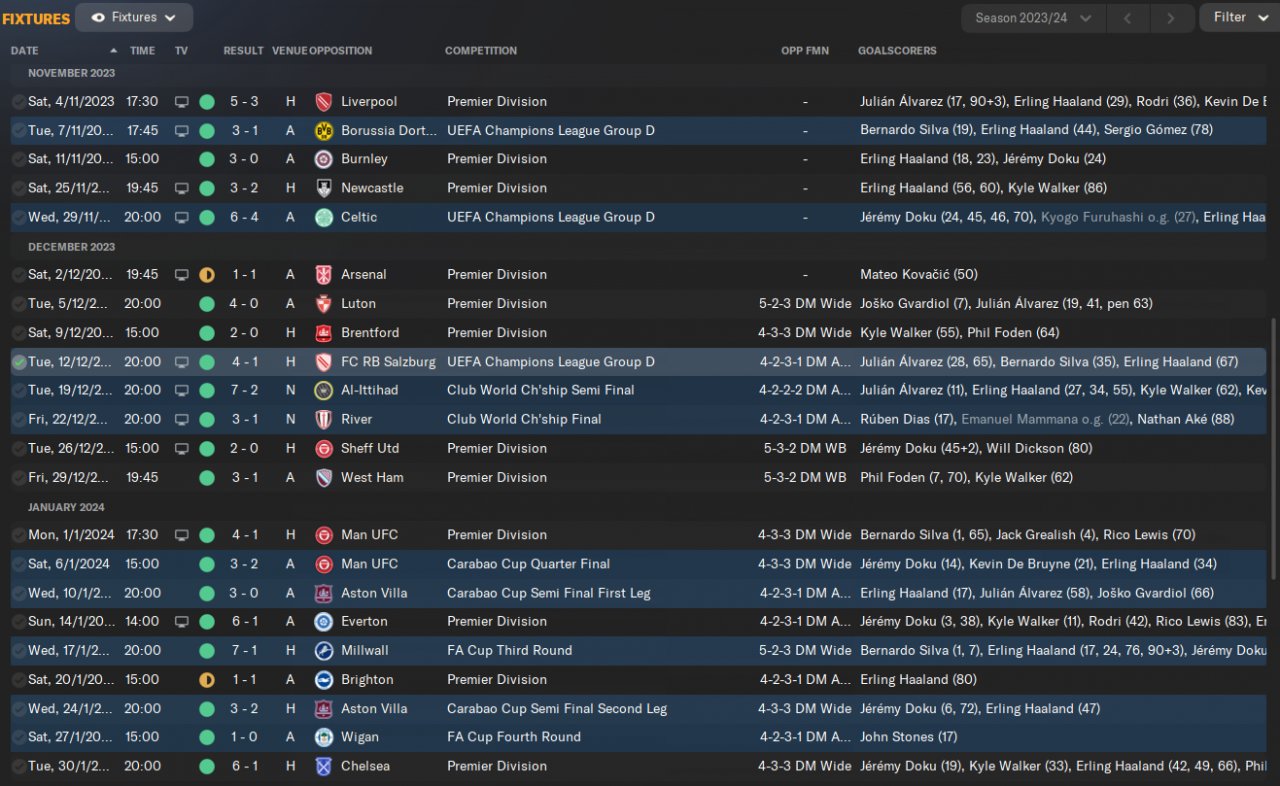Toggle the checkmark on the Liverpool fixture
Image resolution: width=1280 pixels, height=786 pixels.
pos(19,102)
